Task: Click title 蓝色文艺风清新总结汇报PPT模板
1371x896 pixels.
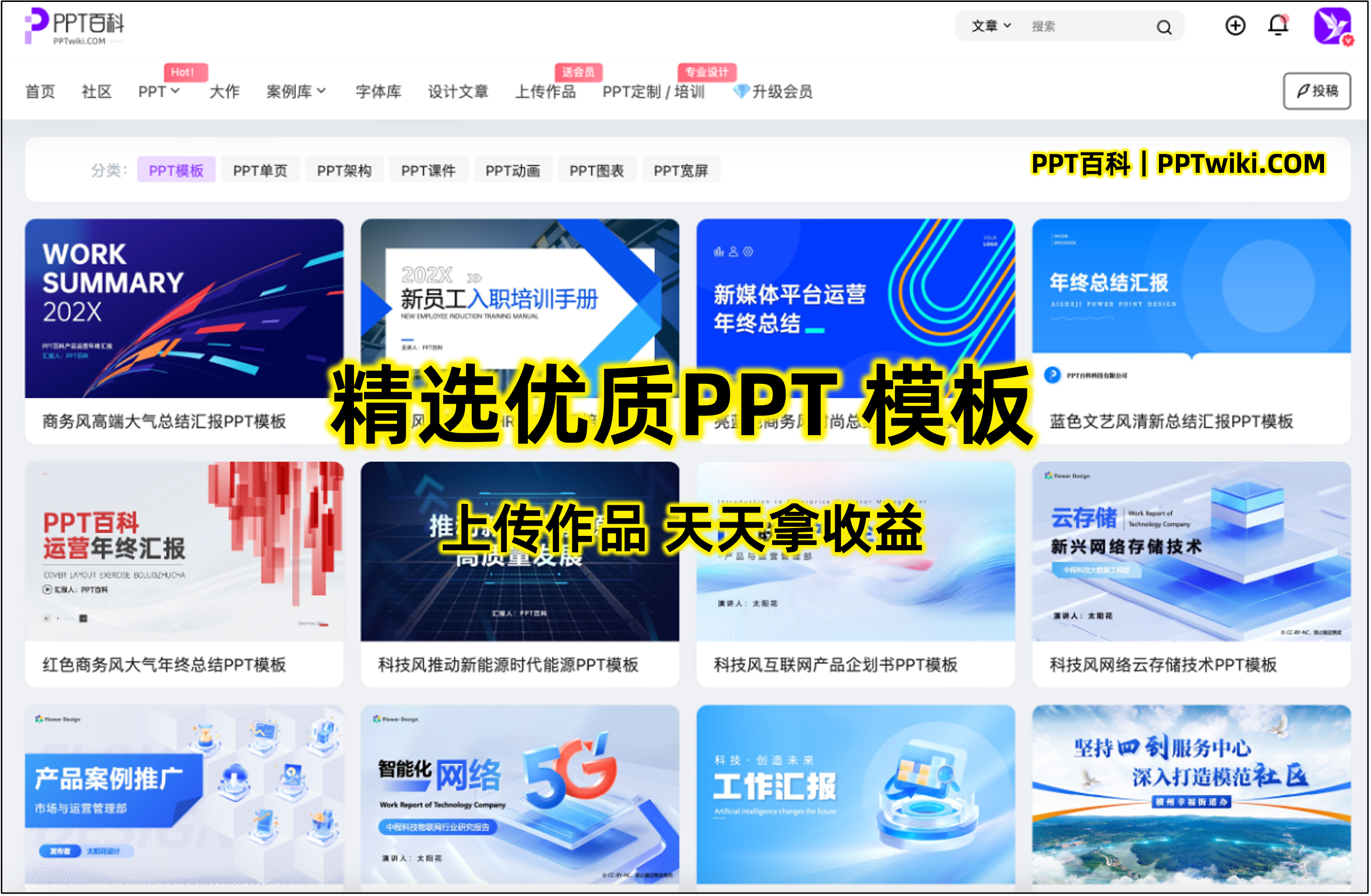Action: coord(1172,421)
